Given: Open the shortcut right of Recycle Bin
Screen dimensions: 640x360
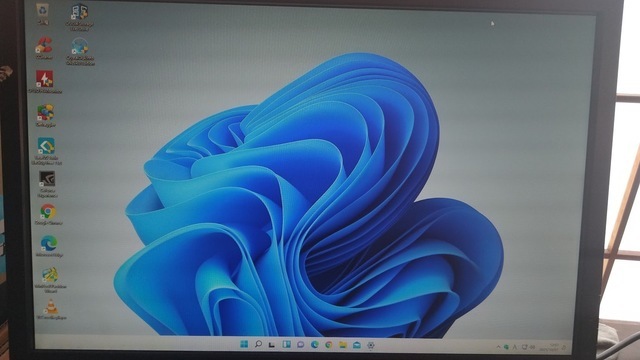Looking at the screenshot, I should [79, 17].
